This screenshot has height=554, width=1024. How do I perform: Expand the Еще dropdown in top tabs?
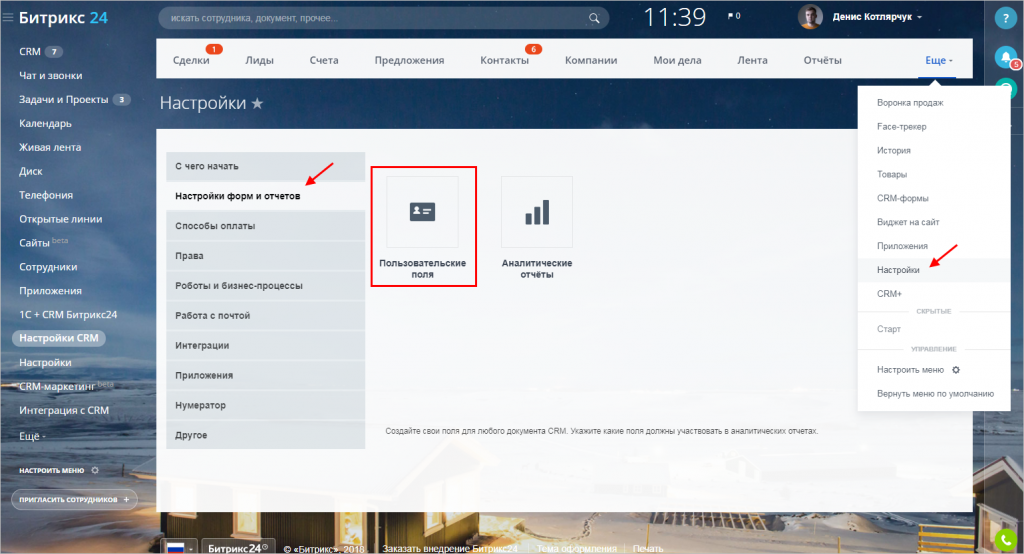pos(938,60)
